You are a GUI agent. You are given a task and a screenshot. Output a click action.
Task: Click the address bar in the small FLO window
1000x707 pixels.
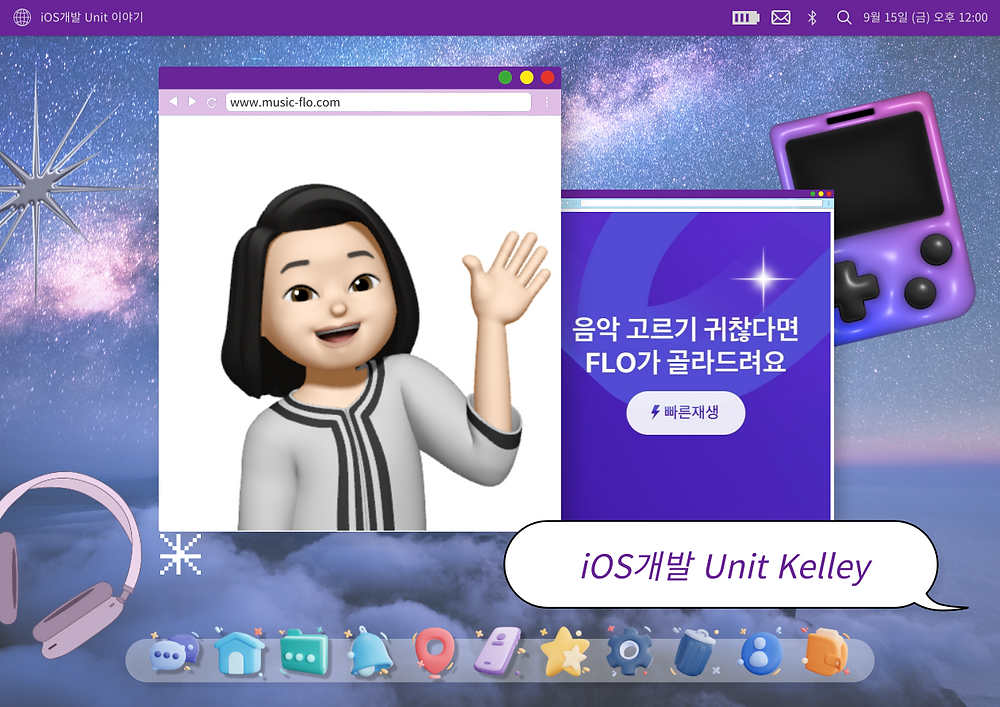click(702, 203)
